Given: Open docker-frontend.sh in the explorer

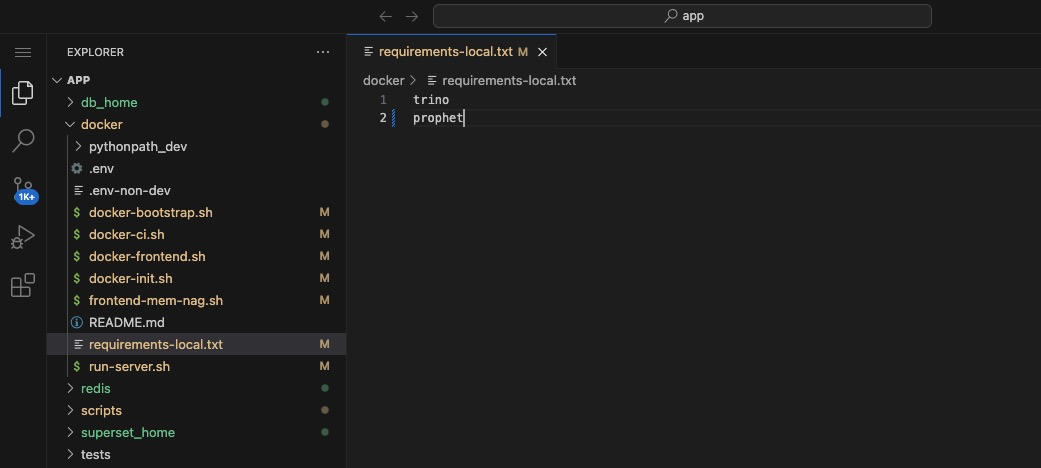Looking at the screenshot, I should tap(147, 256).
